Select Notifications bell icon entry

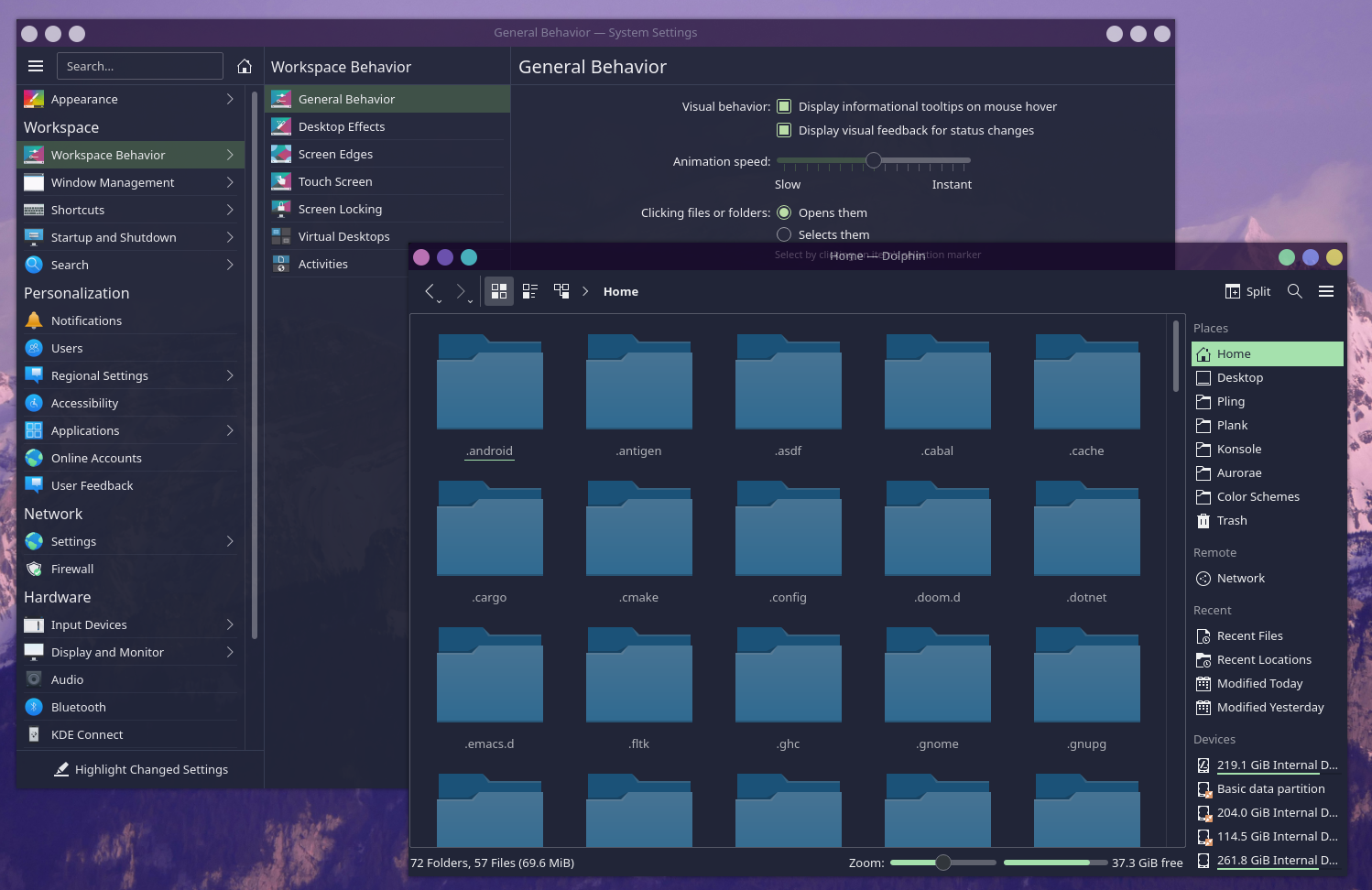tap(131, 320)
